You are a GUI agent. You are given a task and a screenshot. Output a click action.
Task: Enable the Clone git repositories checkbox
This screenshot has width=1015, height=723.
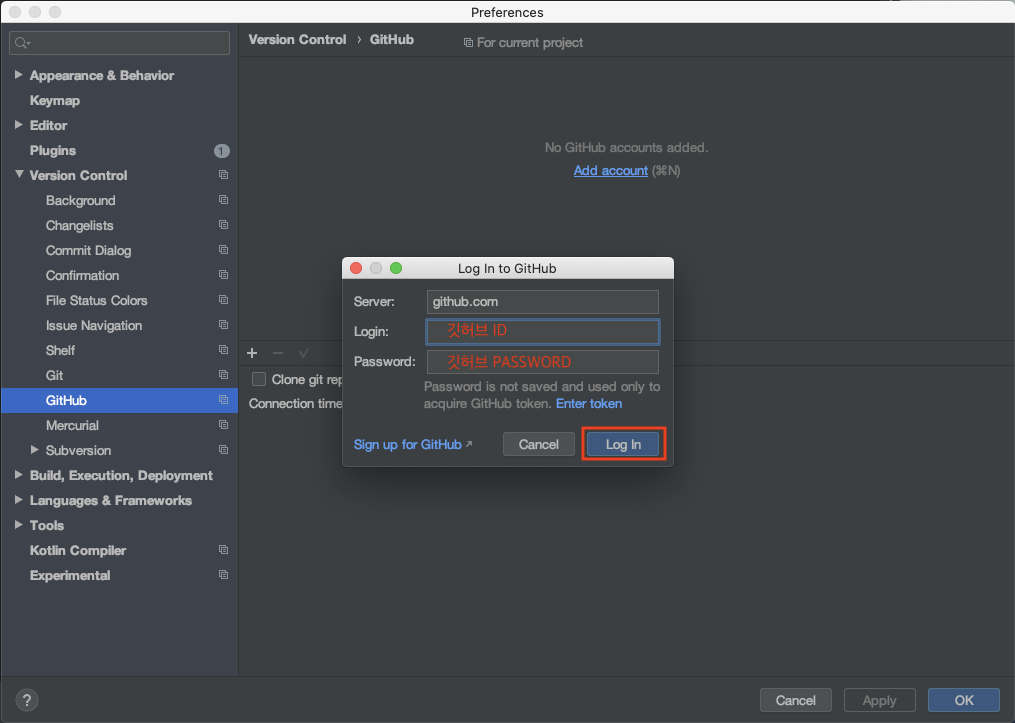point(259,379)
